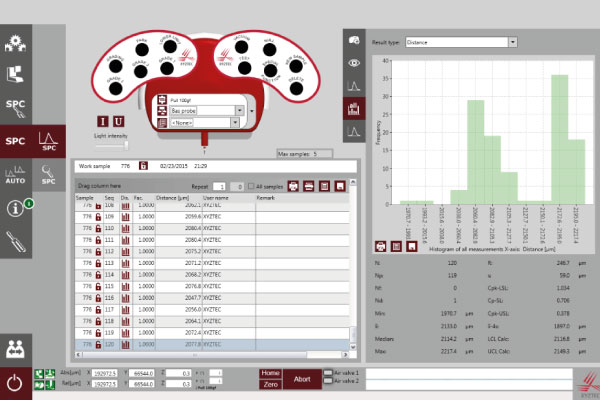This screenshot has height=400, width=600.
Task: Open the Result type dropdown
Action: (511, 43)
